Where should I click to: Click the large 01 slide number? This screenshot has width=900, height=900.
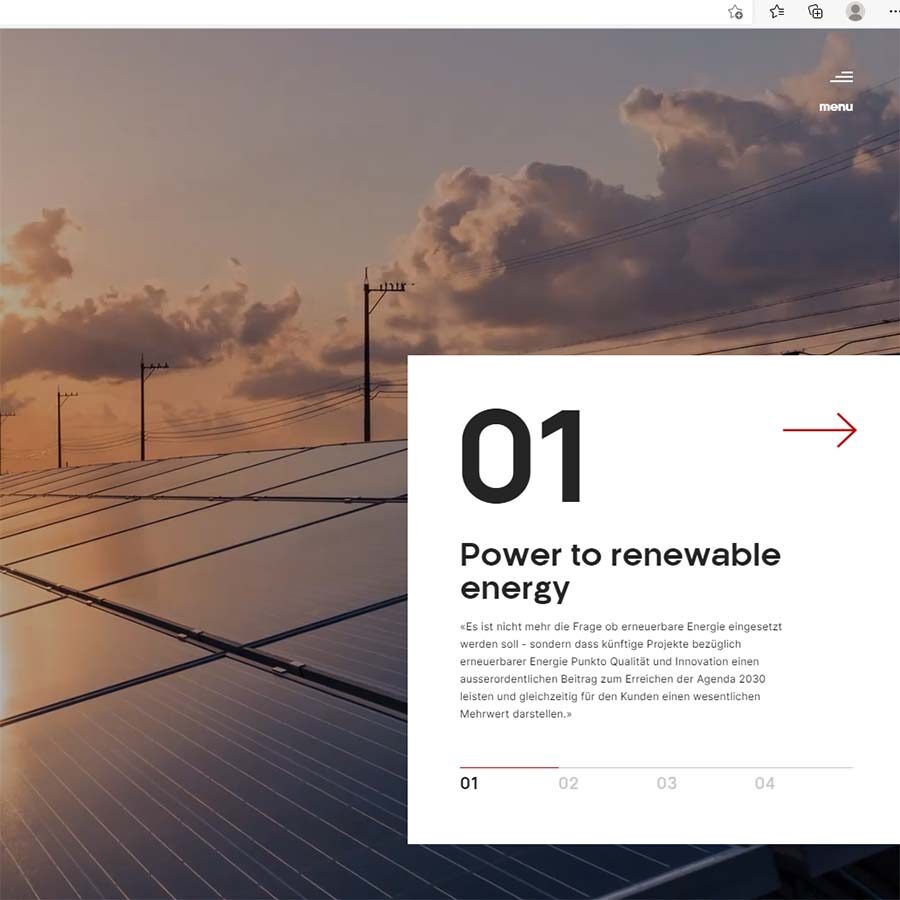(521, 456)
